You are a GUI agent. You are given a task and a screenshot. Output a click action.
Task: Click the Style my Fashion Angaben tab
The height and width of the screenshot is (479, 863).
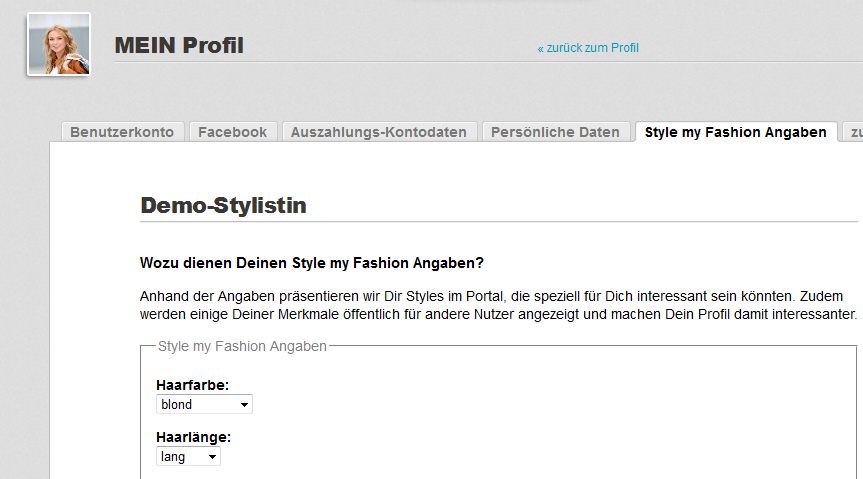click(736, 132)
